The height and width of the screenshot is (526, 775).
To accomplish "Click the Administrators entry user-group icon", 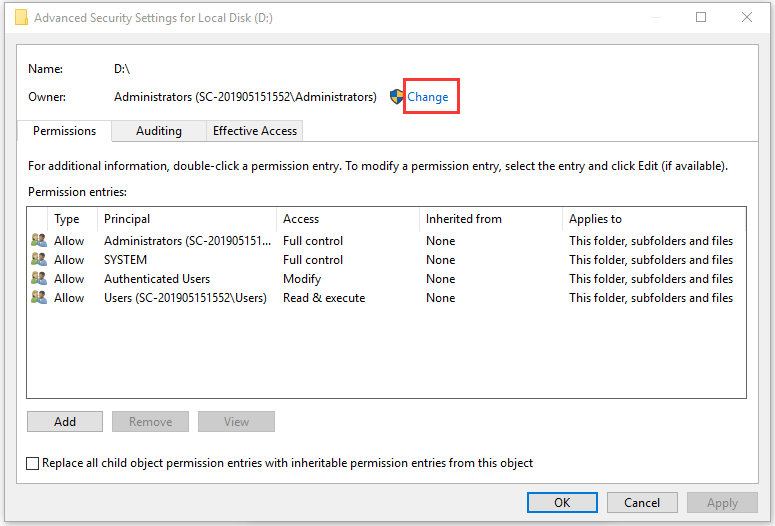I will coord(39,241).
